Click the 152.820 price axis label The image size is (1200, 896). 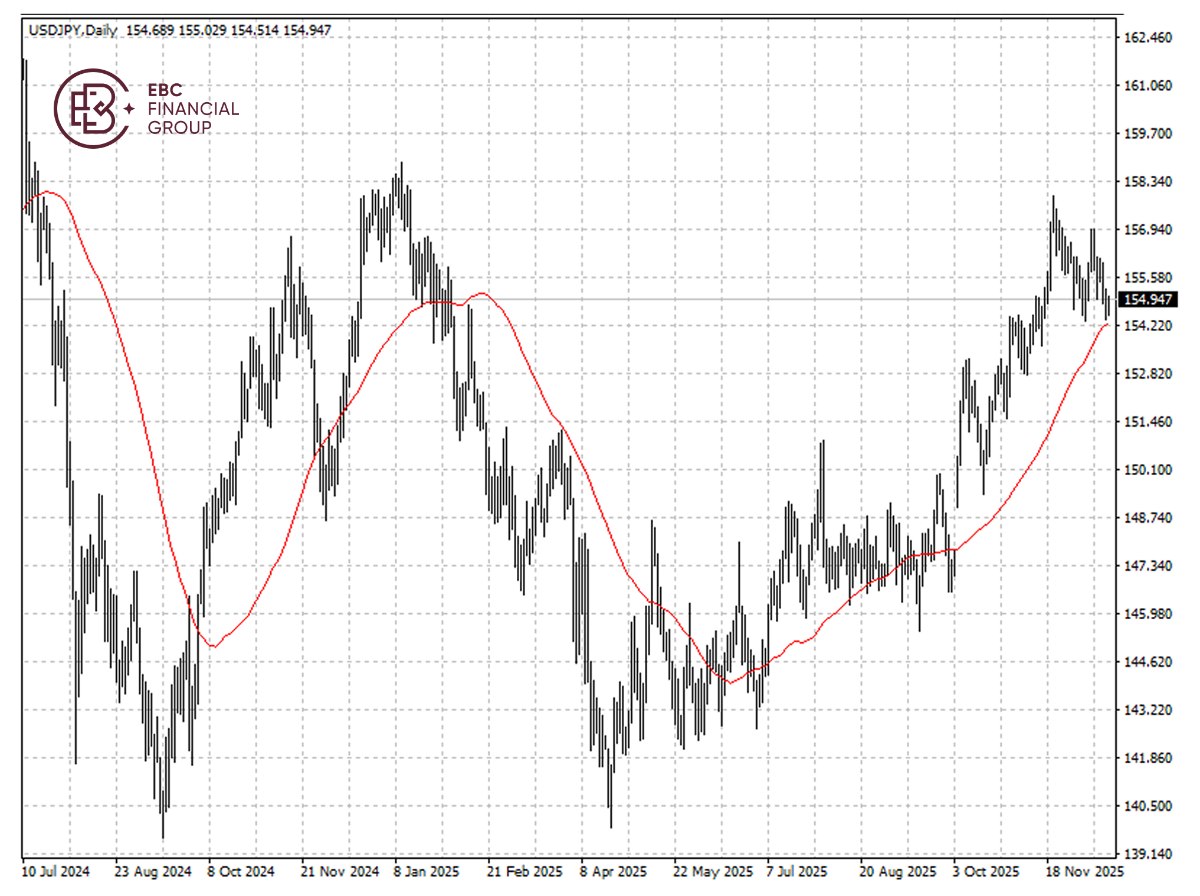tap(1148, 374)
